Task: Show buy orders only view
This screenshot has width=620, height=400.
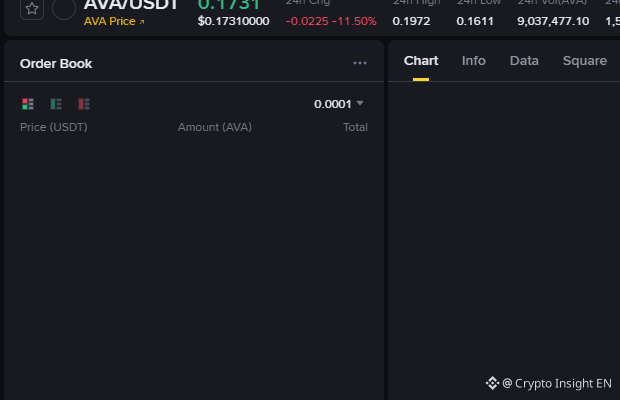Action: 56,104
